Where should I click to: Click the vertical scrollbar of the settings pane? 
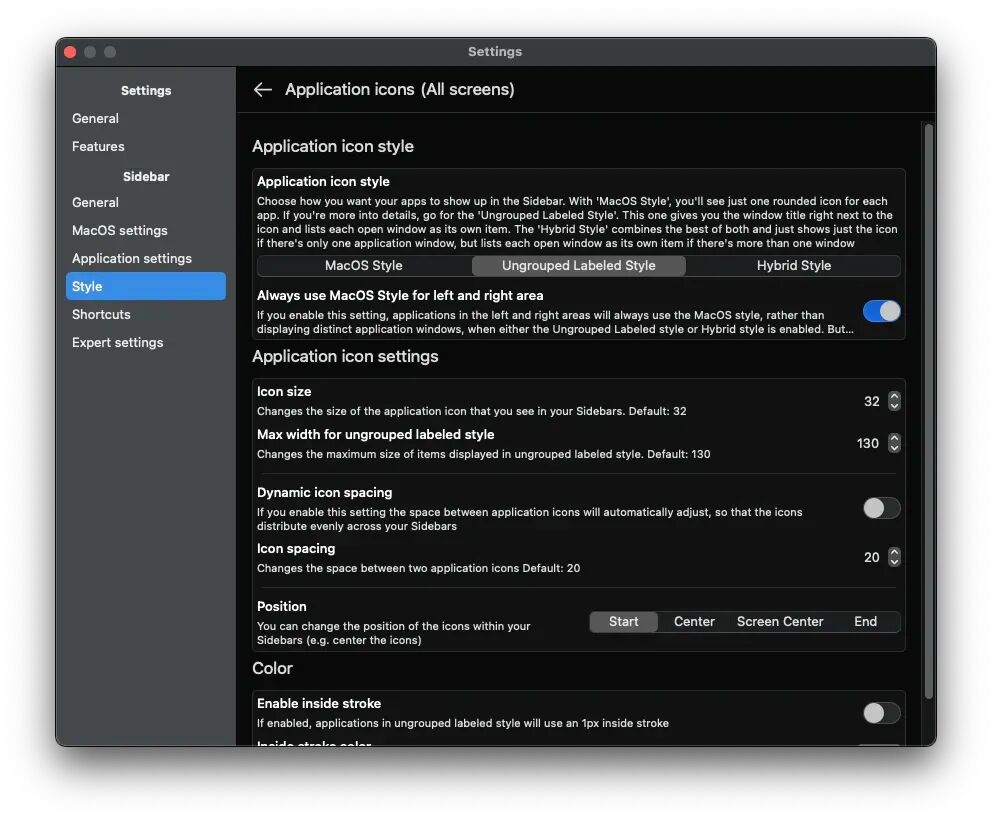click(x=929, y=411)
